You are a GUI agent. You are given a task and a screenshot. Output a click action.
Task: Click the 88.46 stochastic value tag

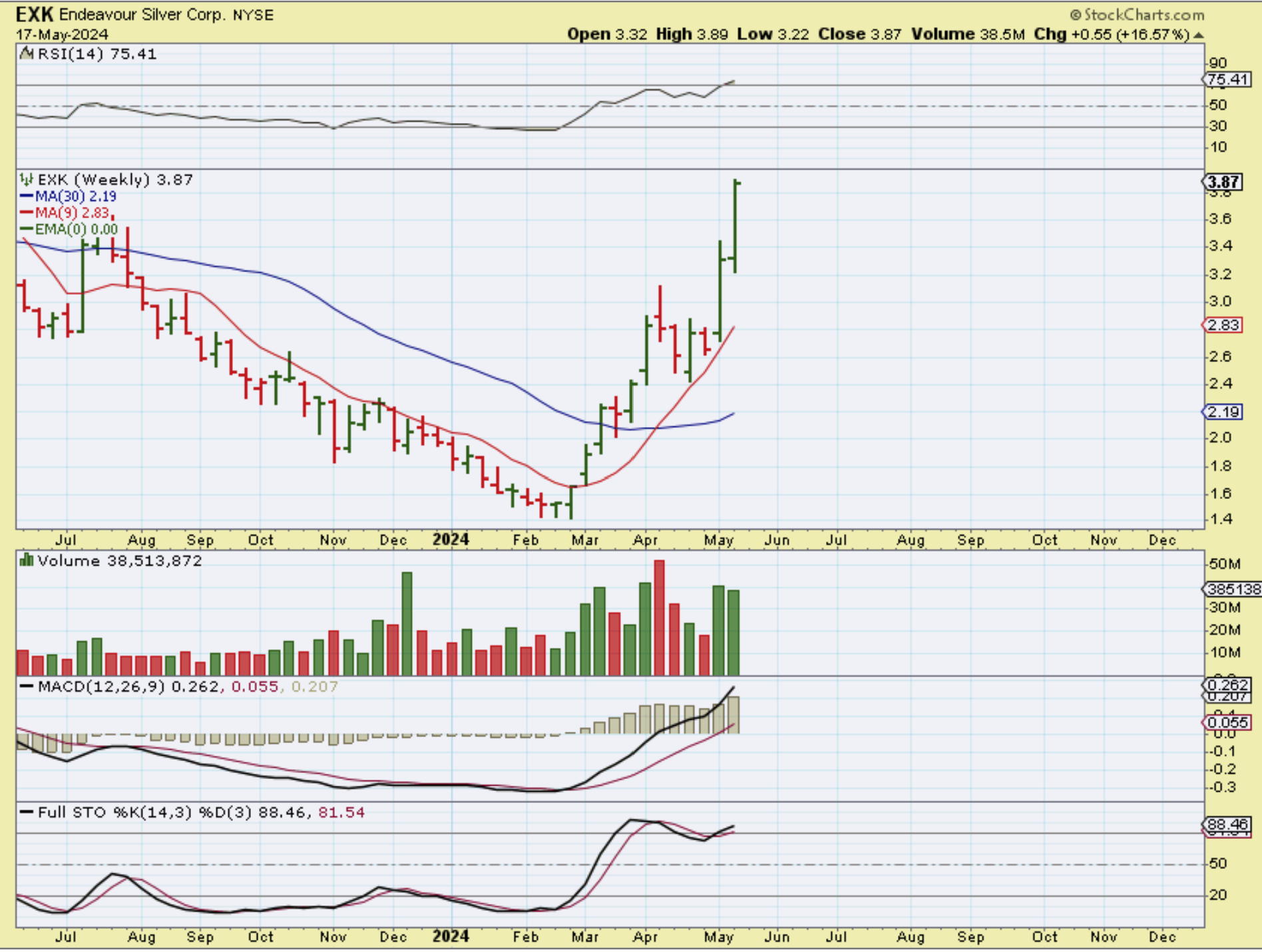click(x=1227, y=824)
